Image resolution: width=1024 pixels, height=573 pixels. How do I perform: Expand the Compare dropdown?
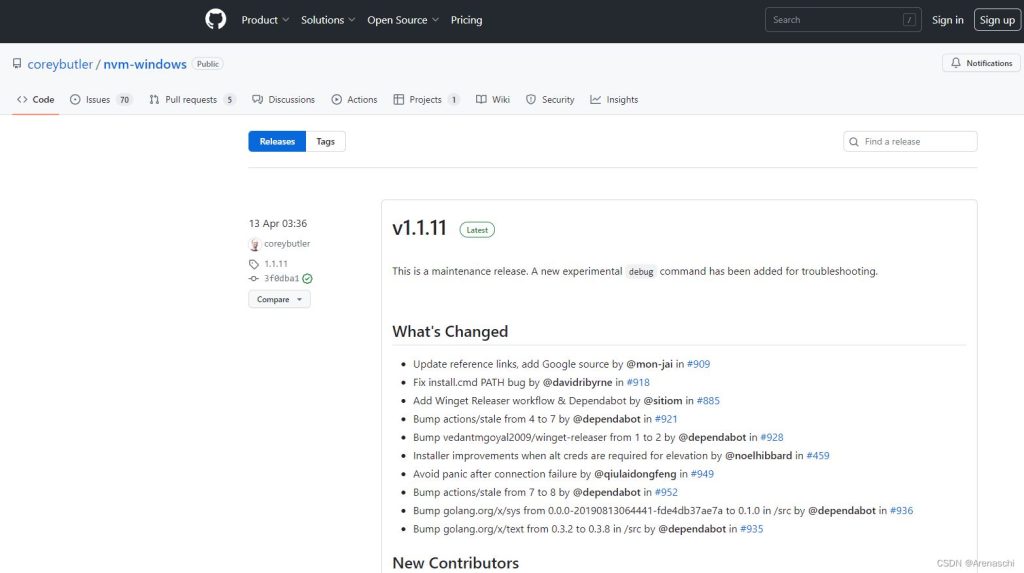[x=279, y=299]
